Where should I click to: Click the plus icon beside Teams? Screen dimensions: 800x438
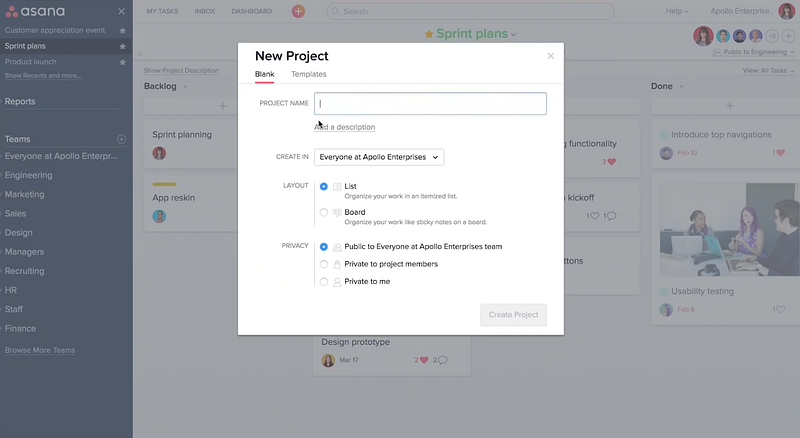point(121,140)
